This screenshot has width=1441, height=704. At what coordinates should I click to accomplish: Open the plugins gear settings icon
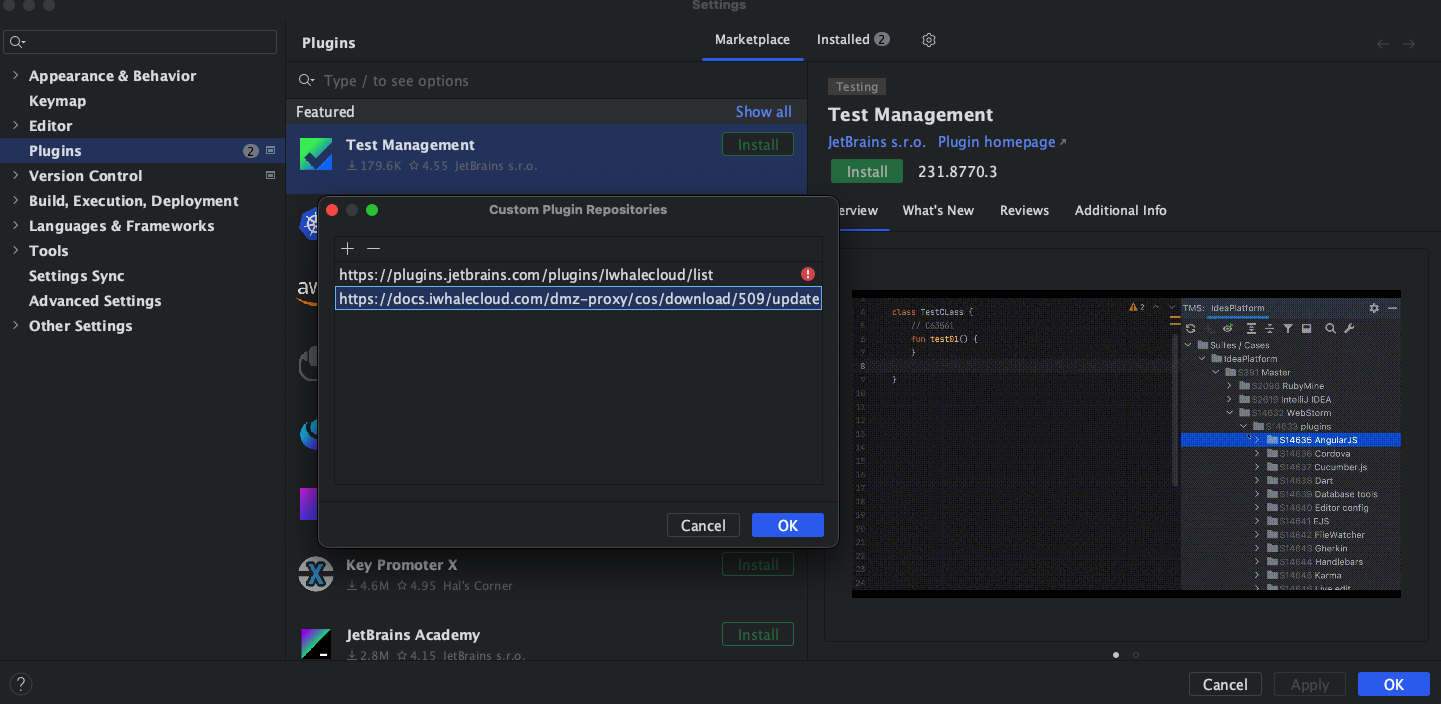(929, 40)
